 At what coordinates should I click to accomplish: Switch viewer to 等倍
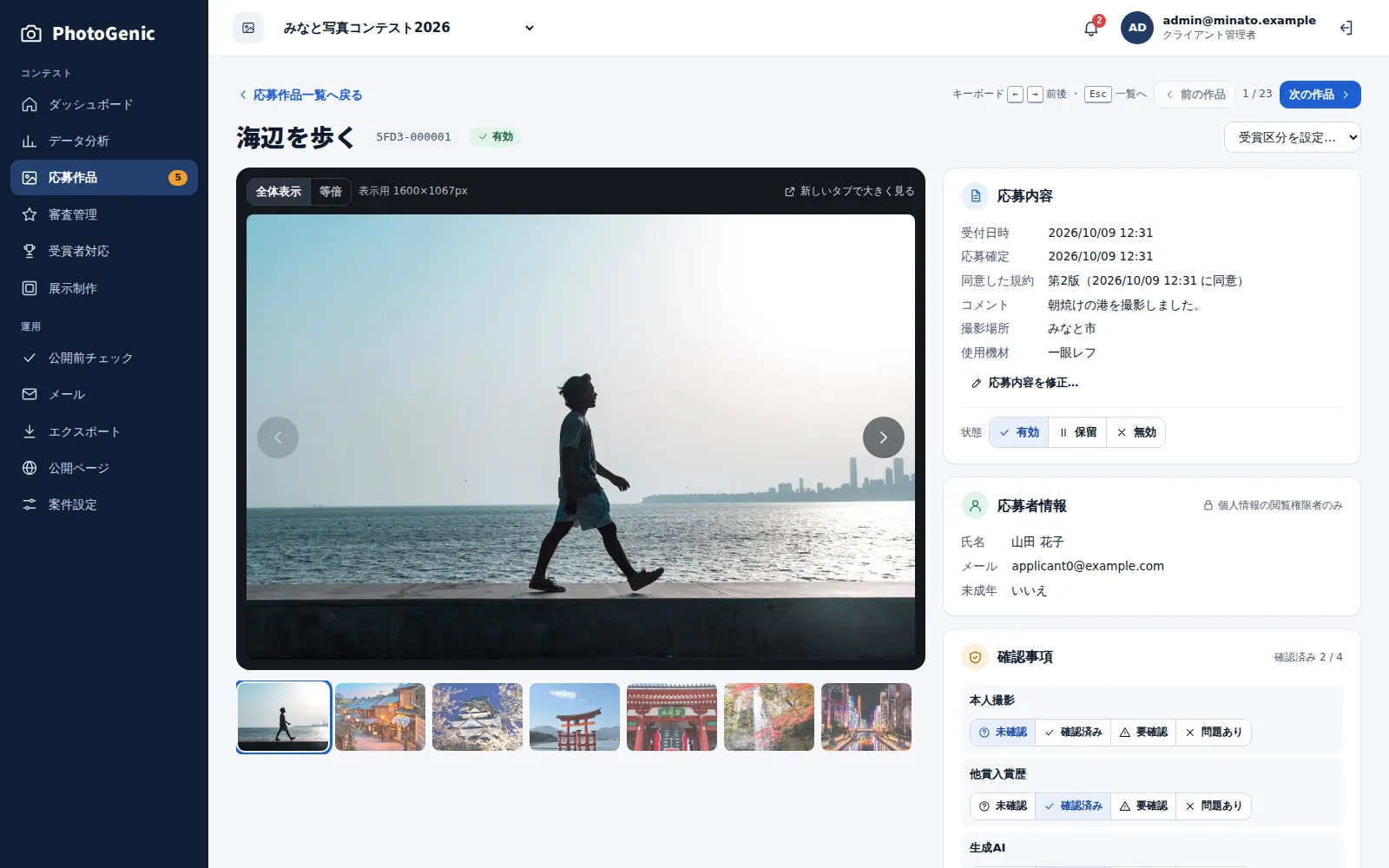point(331,192)
